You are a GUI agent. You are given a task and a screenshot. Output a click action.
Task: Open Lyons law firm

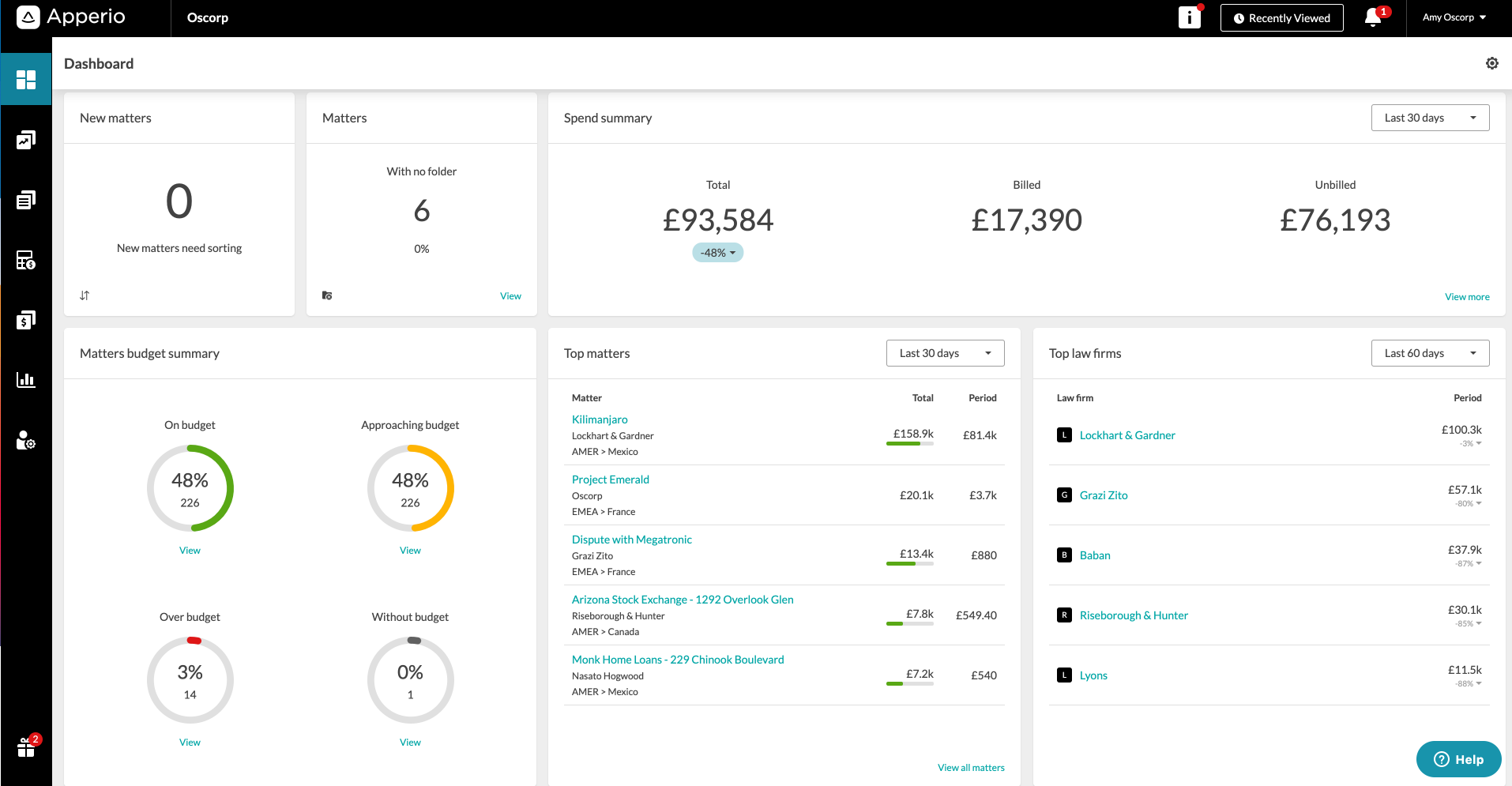(x=1093, y=675)
